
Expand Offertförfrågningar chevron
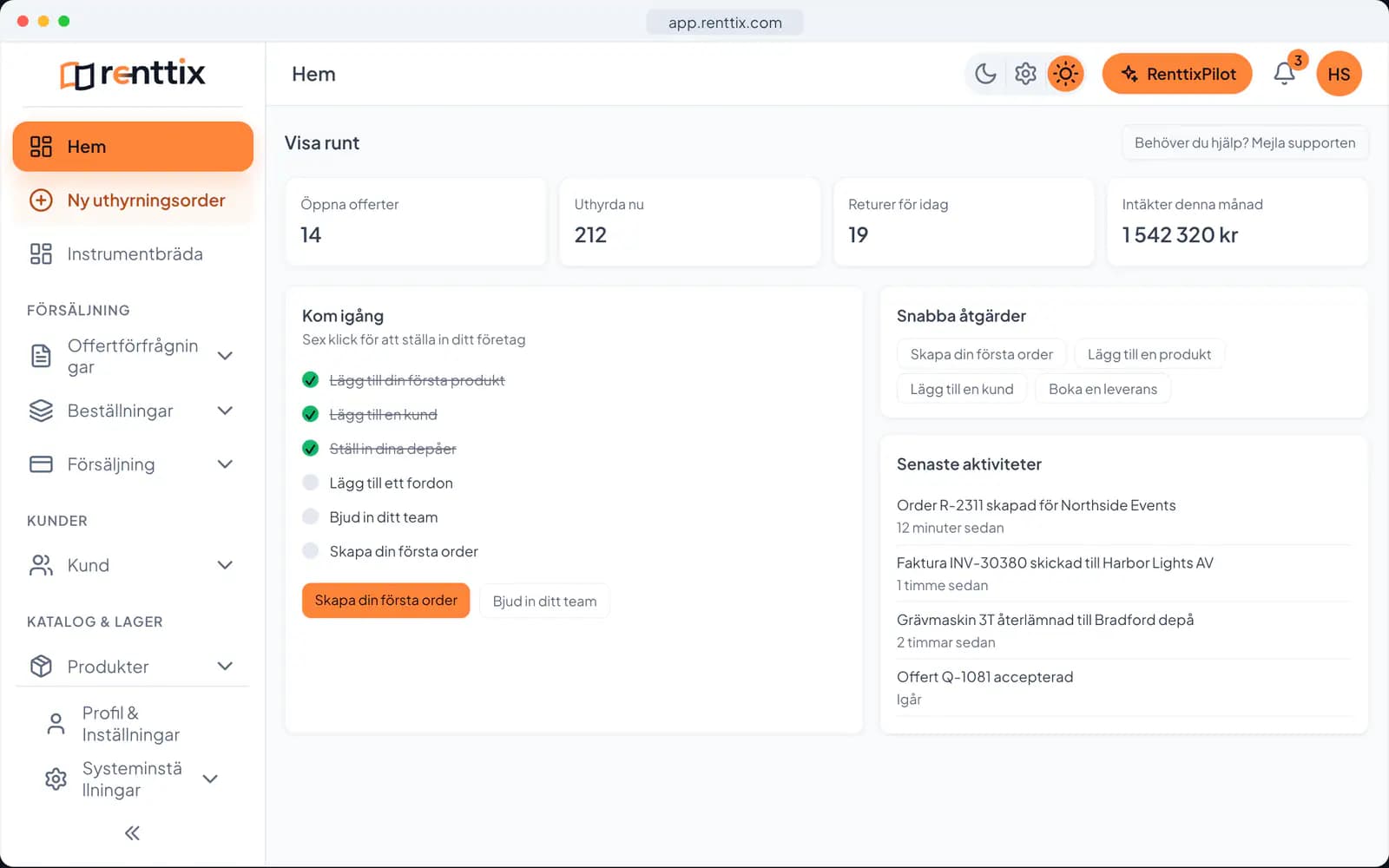[225, 356]
